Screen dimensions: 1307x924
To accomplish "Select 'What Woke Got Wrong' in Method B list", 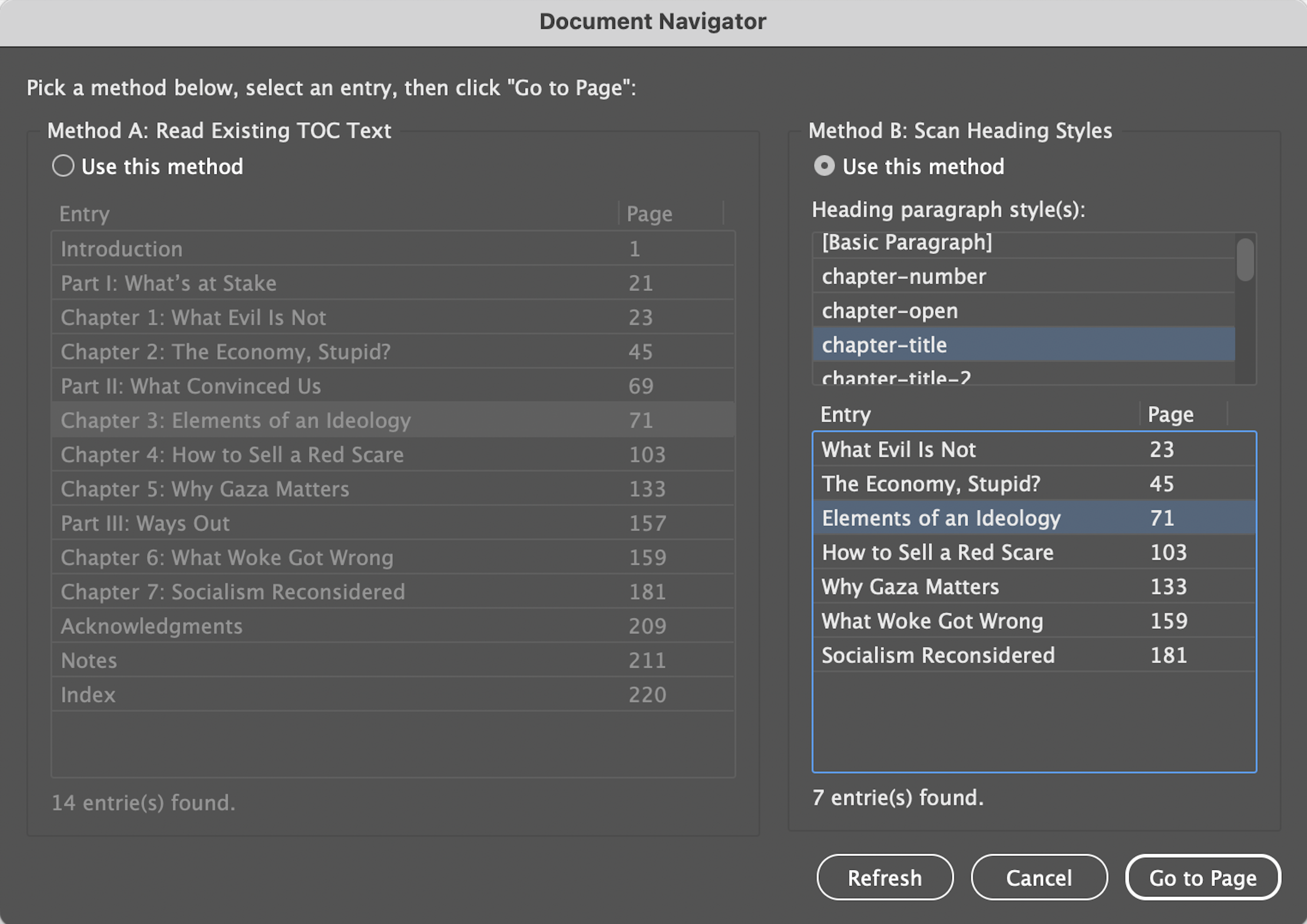I will [x=1034, y=621].
